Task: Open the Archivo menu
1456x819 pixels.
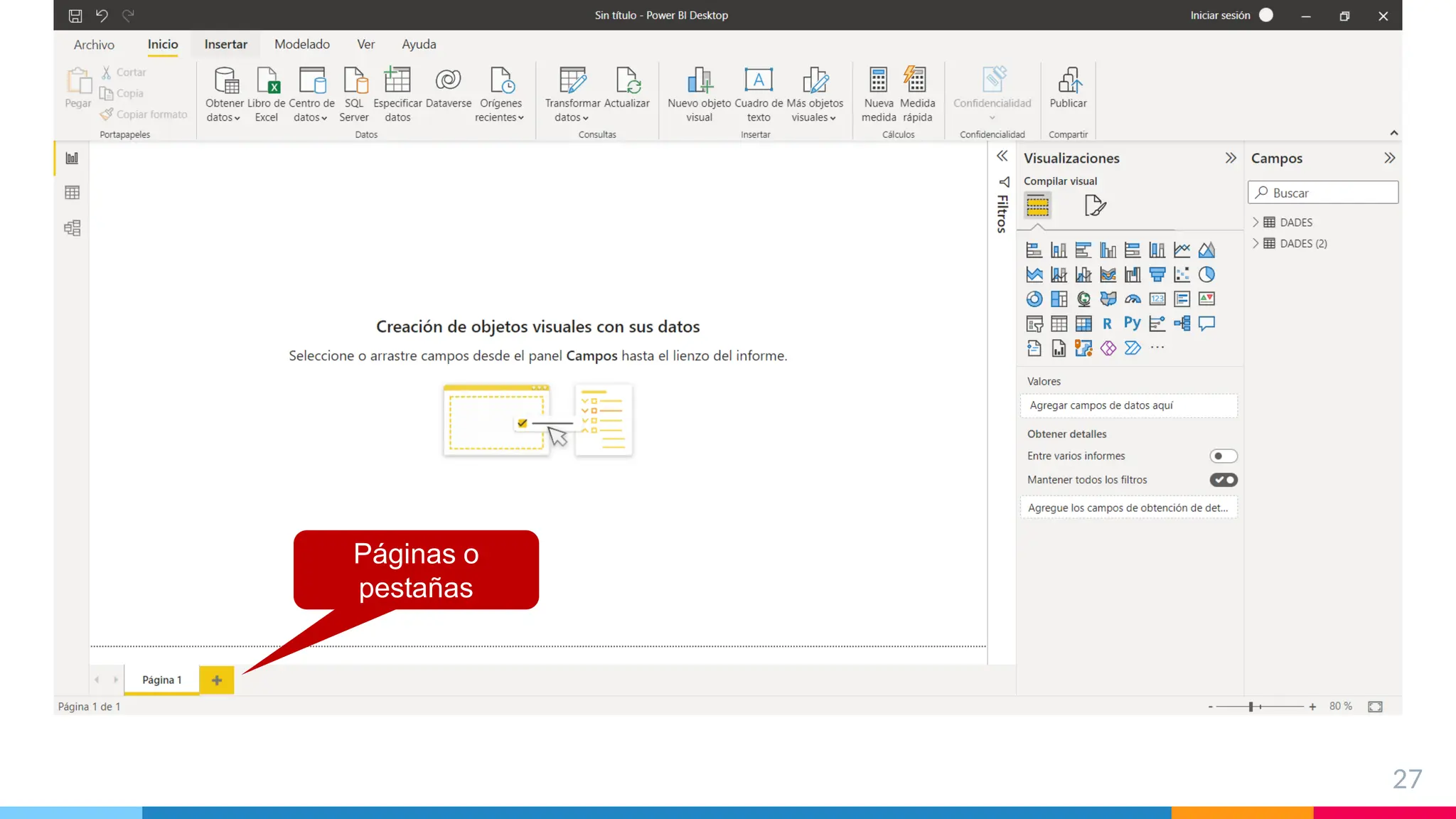Action: pos(94,45)
